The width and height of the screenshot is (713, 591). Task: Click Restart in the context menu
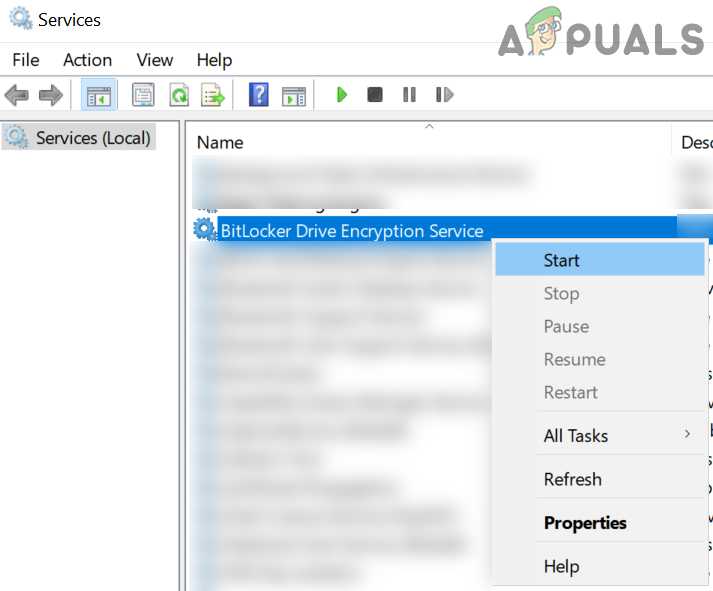[600, 392]
